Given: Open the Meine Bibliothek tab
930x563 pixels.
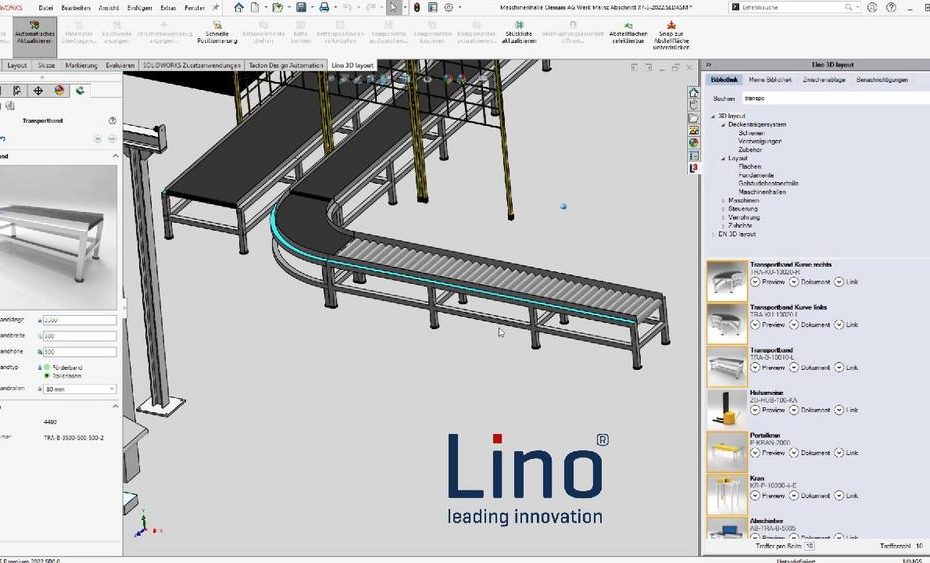Looking at the screenshot, I should [x=770, y=79].
